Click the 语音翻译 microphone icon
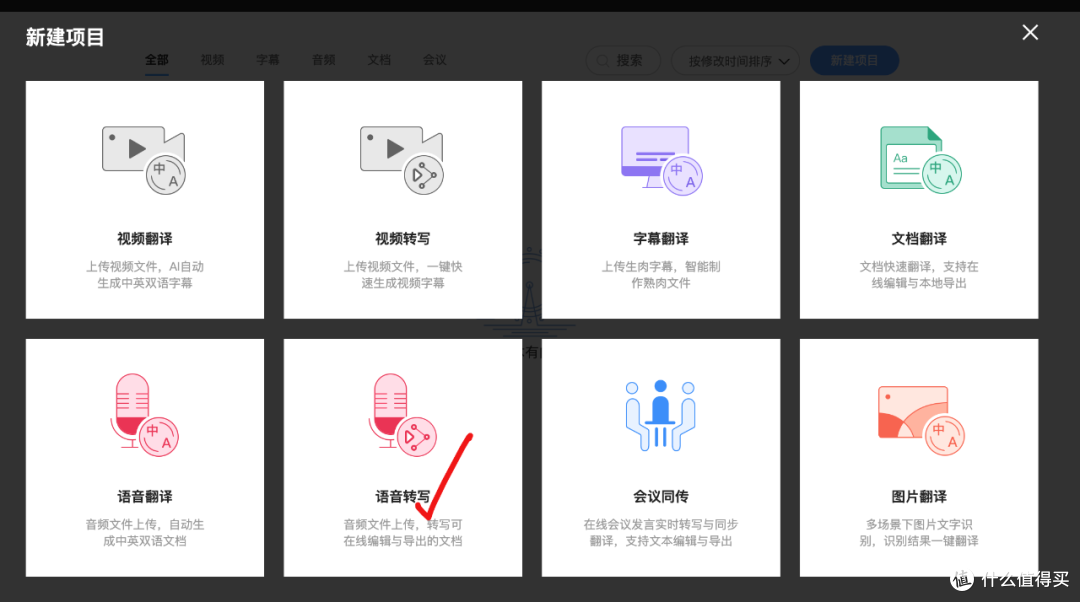The image size is (1080, 602). 144,415
